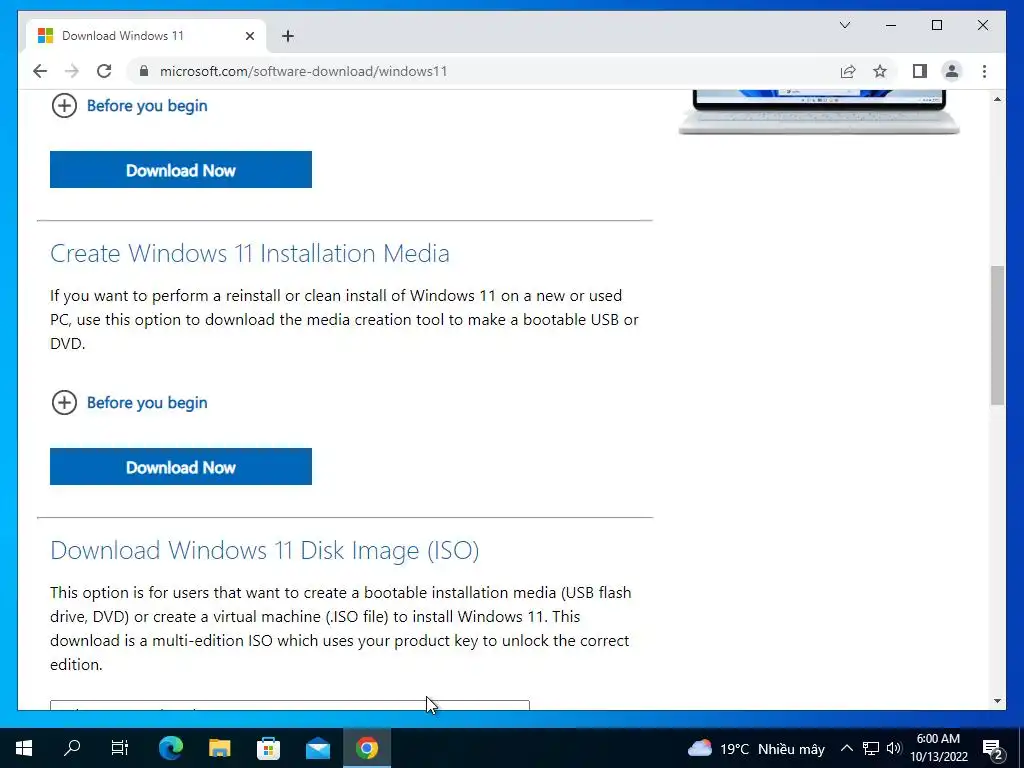Show hidden system tray icons
1024x768 pixels.
click(846, 748)
